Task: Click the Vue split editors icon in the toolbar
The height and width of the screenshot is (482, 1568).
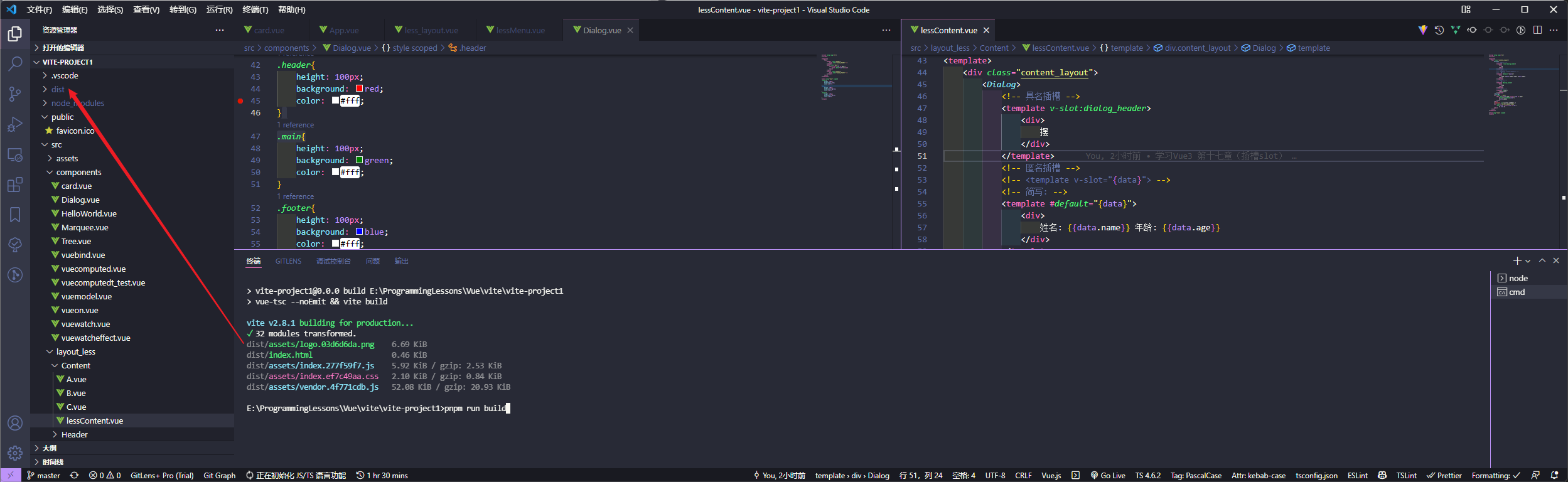Action: pyautogui.click(x=1456, y=29)
